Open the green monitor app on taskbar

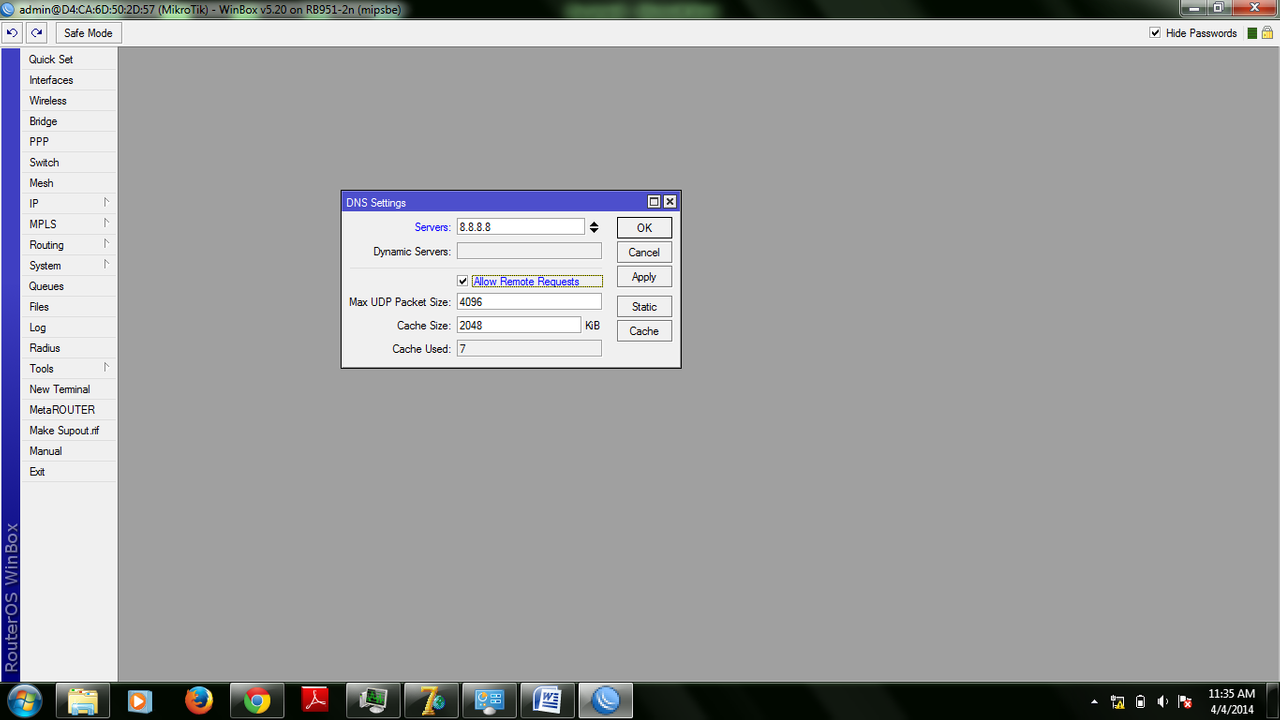(374, 702)
